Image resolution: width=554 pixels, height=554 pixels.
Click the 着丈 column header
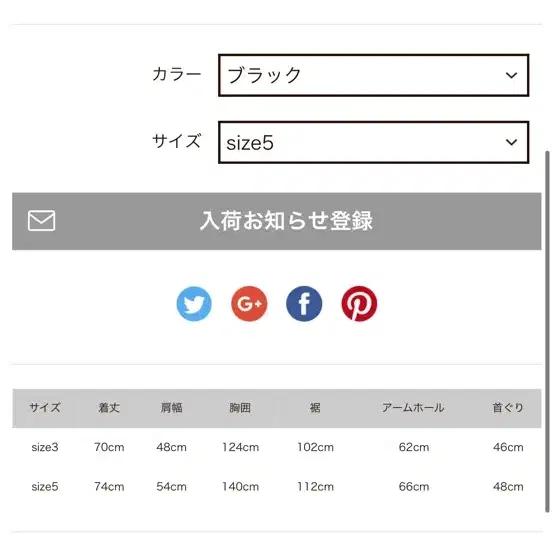coord(109,408)
